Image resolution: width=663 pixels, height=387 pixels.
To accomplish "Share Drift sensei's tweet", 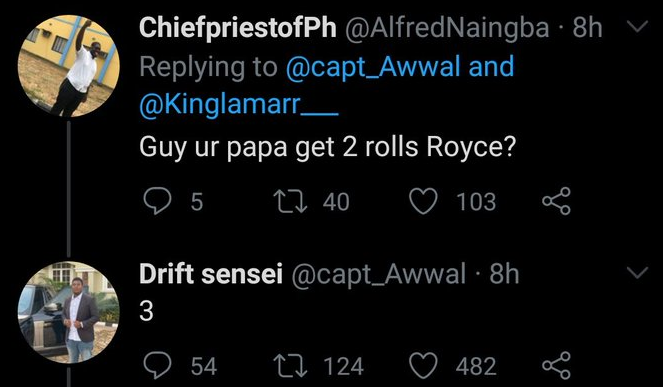I will tap(556, 365).
